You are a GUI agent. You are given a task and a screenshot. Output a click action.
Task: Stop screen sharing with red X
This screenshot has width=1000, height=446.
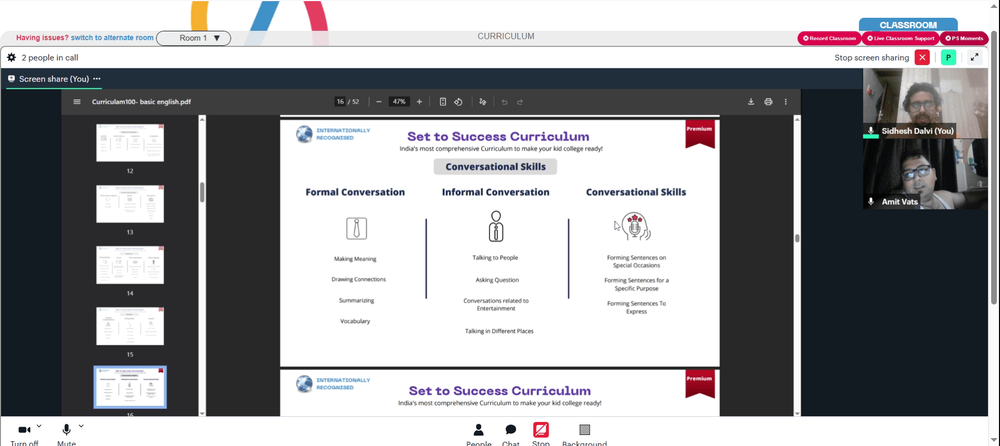pyautogui.click(x=922, y=57)
